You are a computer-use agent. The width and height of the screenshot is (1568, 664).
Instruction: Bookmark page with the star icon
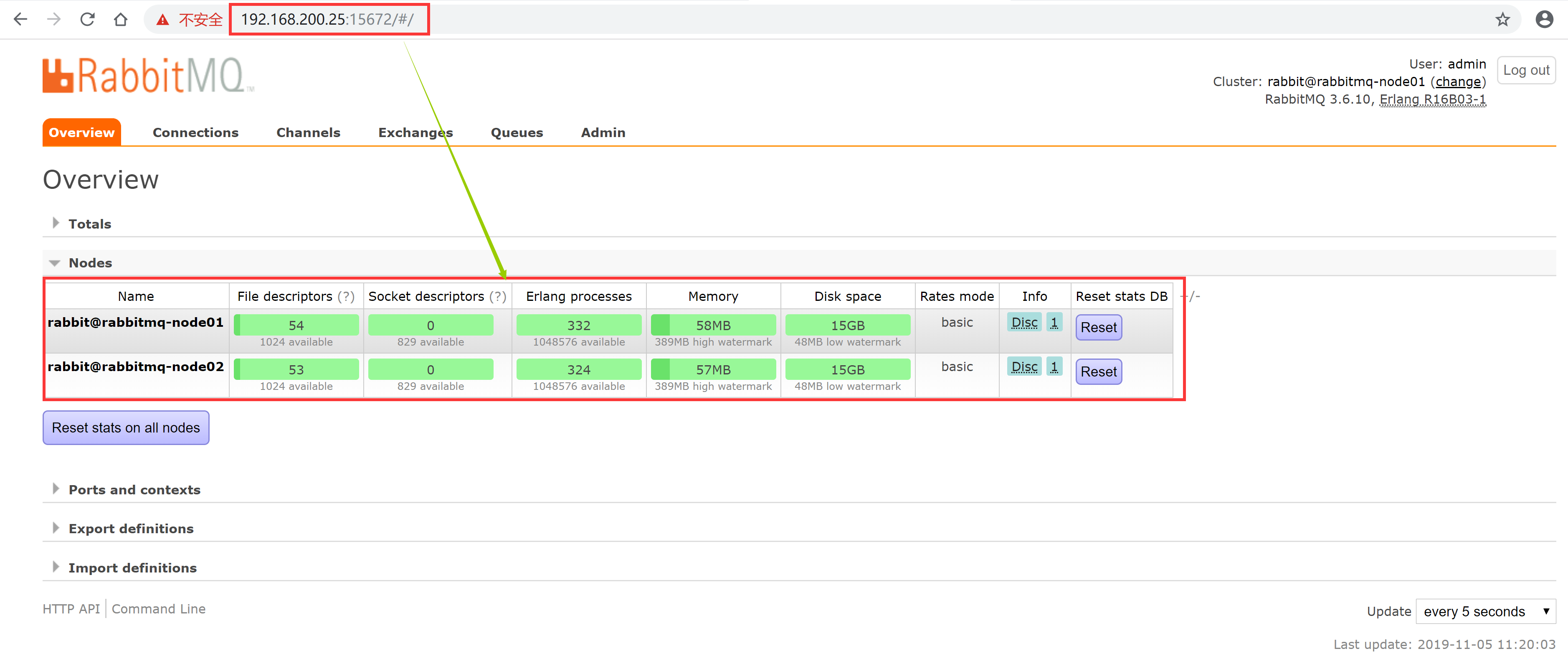1502,20
